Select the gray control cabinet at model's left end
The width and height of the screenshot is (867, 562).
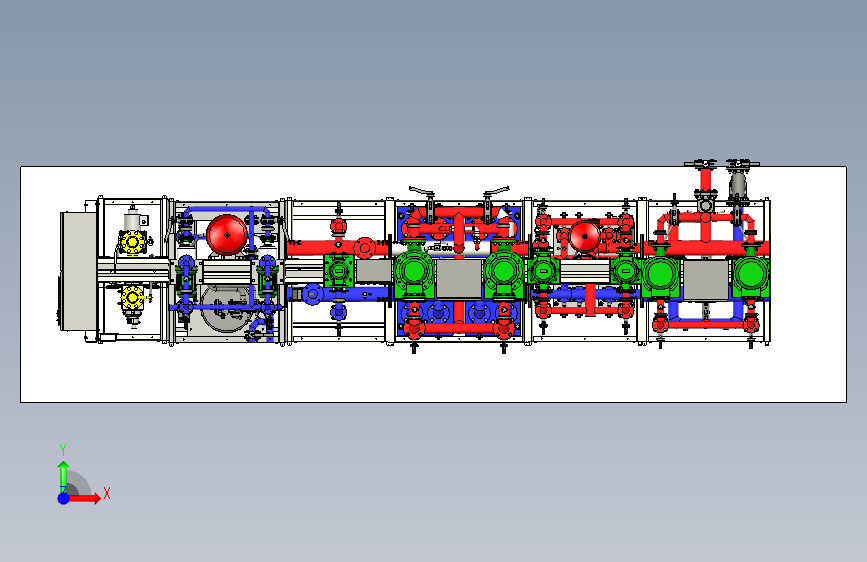[78, 271]
